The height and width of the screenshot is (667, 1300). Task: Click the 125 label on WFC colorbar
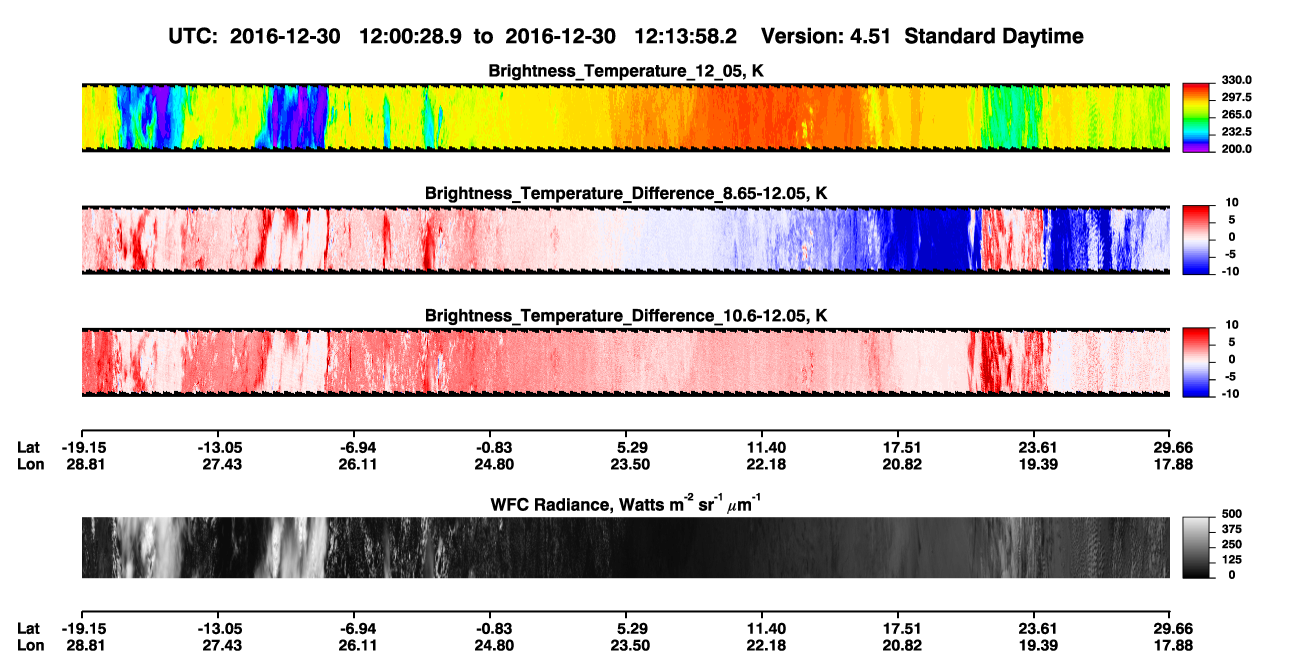pos(1232,560)
